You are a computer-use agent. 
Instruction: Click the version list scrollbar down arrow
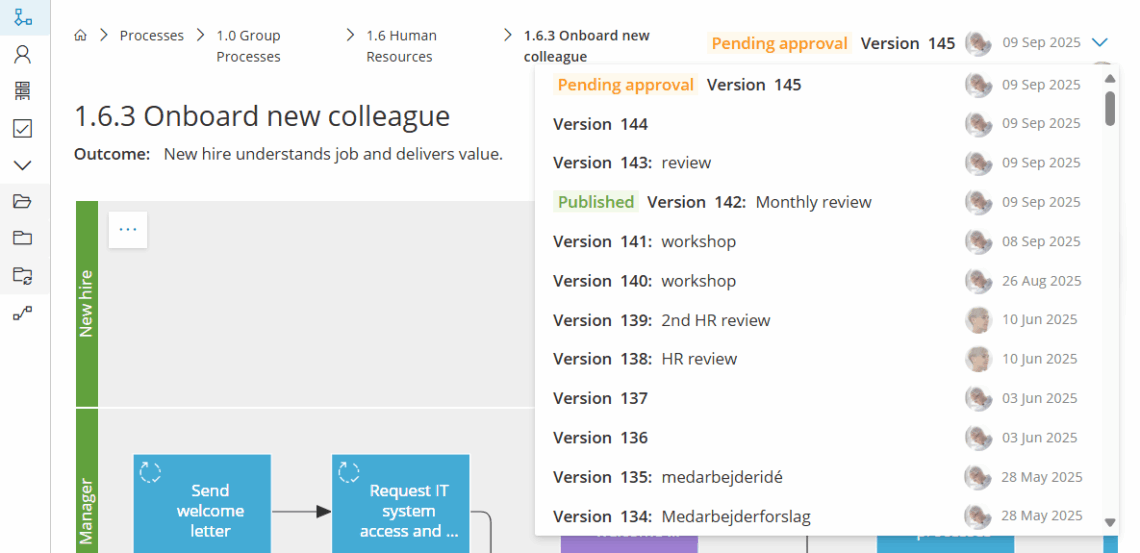click(x=1109, y=522)
